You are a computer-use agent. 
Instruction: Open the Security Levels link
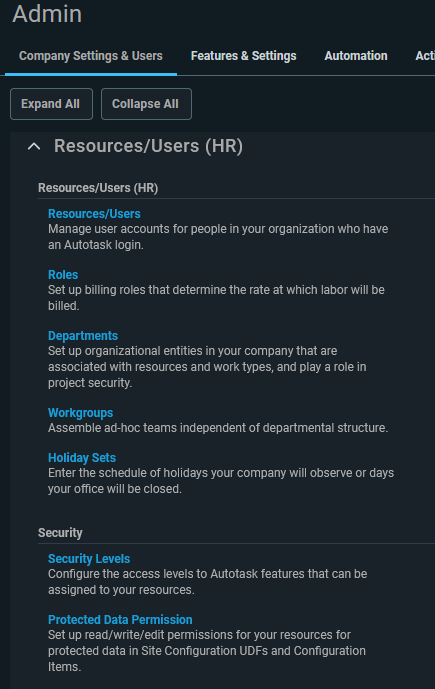[89, 558]
